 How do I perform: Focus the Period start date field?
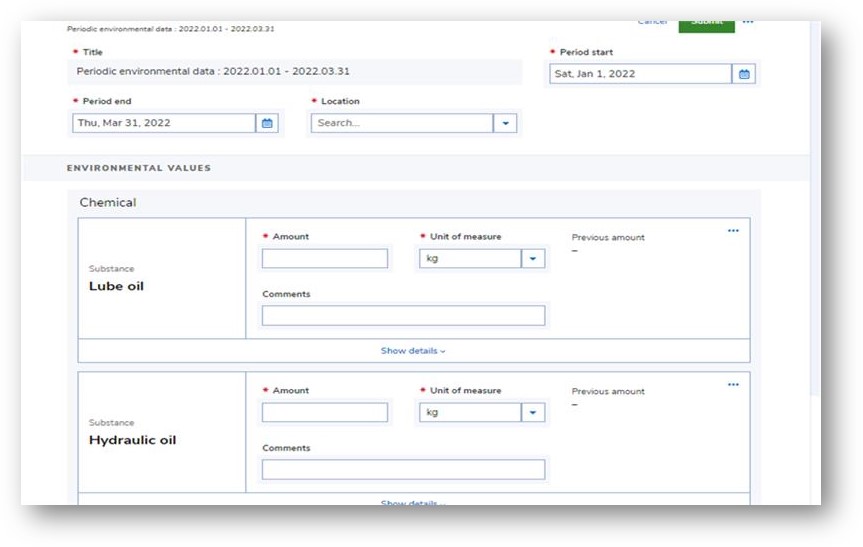(x=641, y=74)
